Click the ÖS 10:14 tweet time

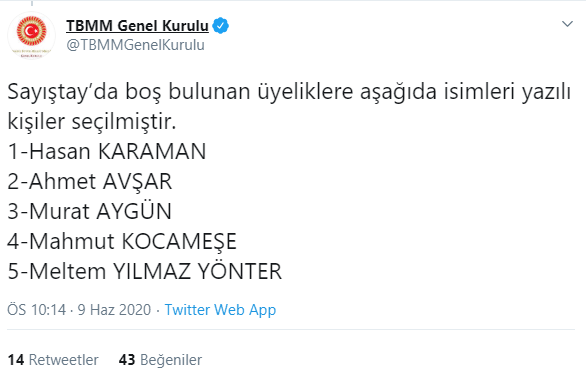(x=36, y=310)
